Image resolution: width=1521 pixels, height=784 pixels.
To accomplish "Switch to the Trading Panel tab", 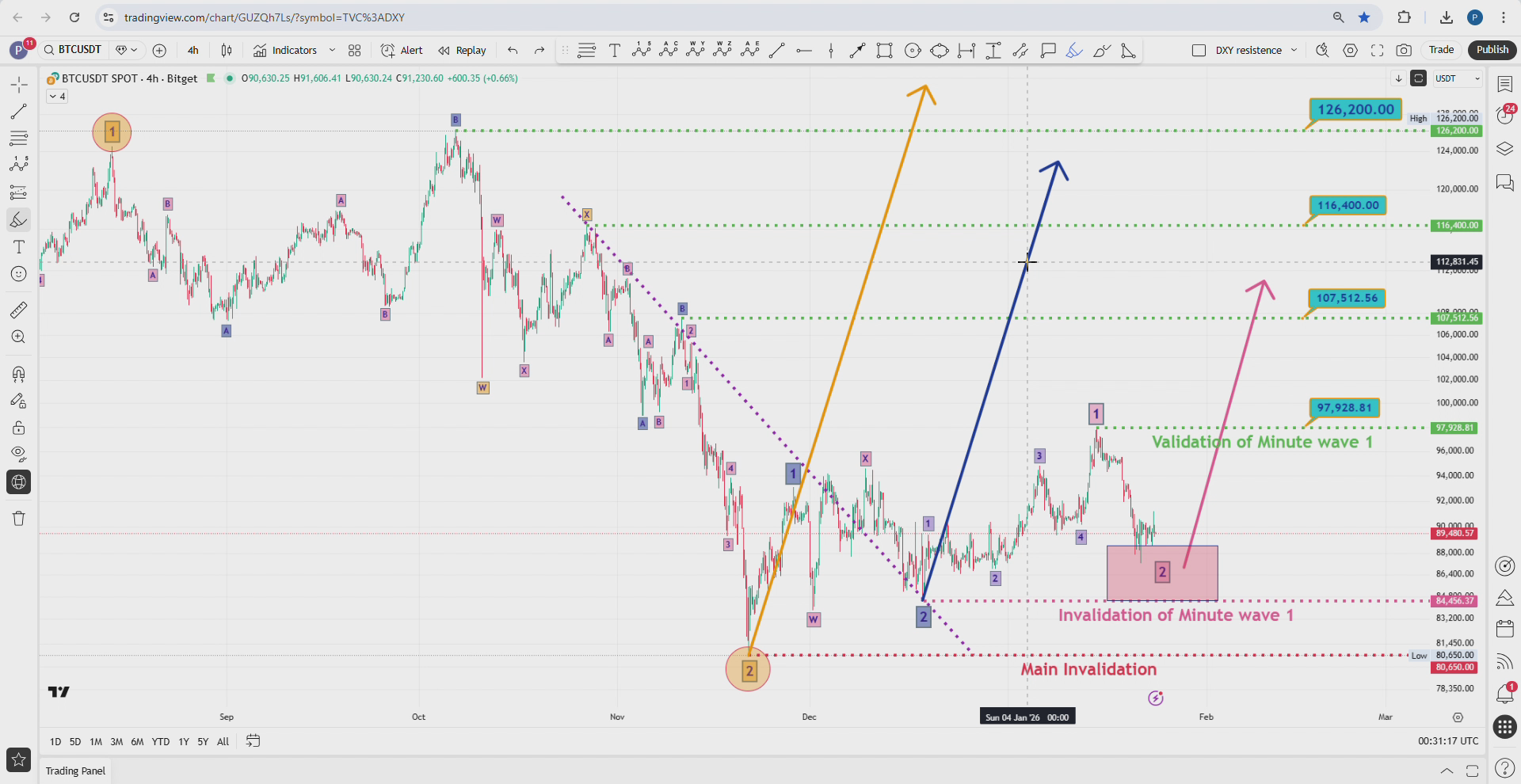I will 75,770.
